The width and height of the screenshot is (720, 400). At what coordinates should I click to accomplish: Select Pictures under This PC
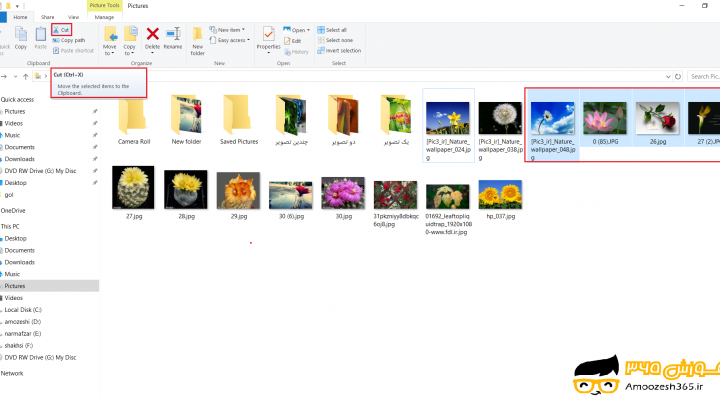(15, 286)
